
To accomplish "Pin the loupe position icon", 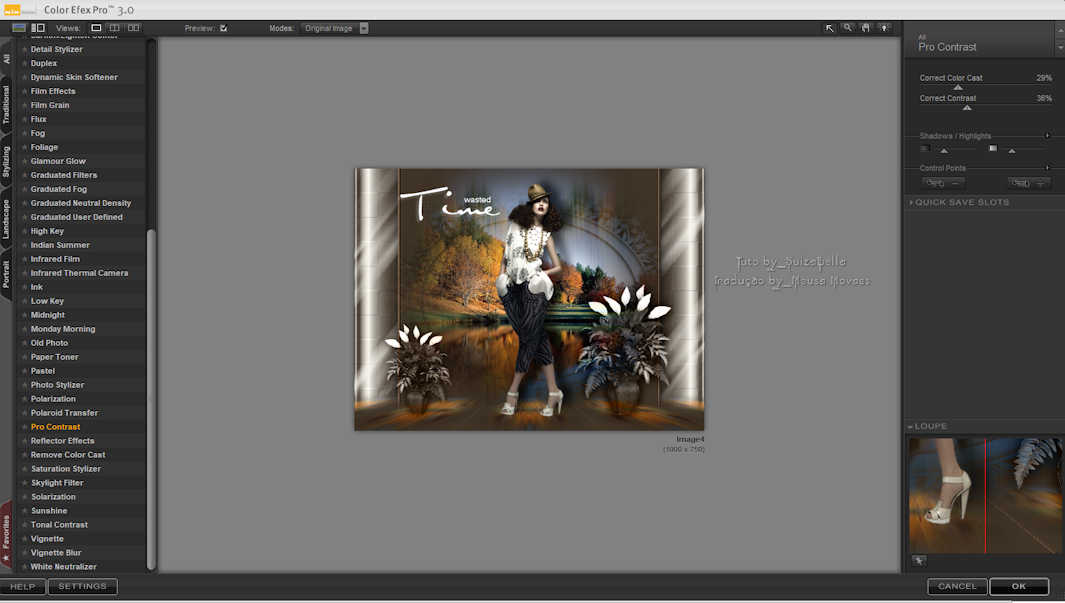I will (x=919, y=561).
